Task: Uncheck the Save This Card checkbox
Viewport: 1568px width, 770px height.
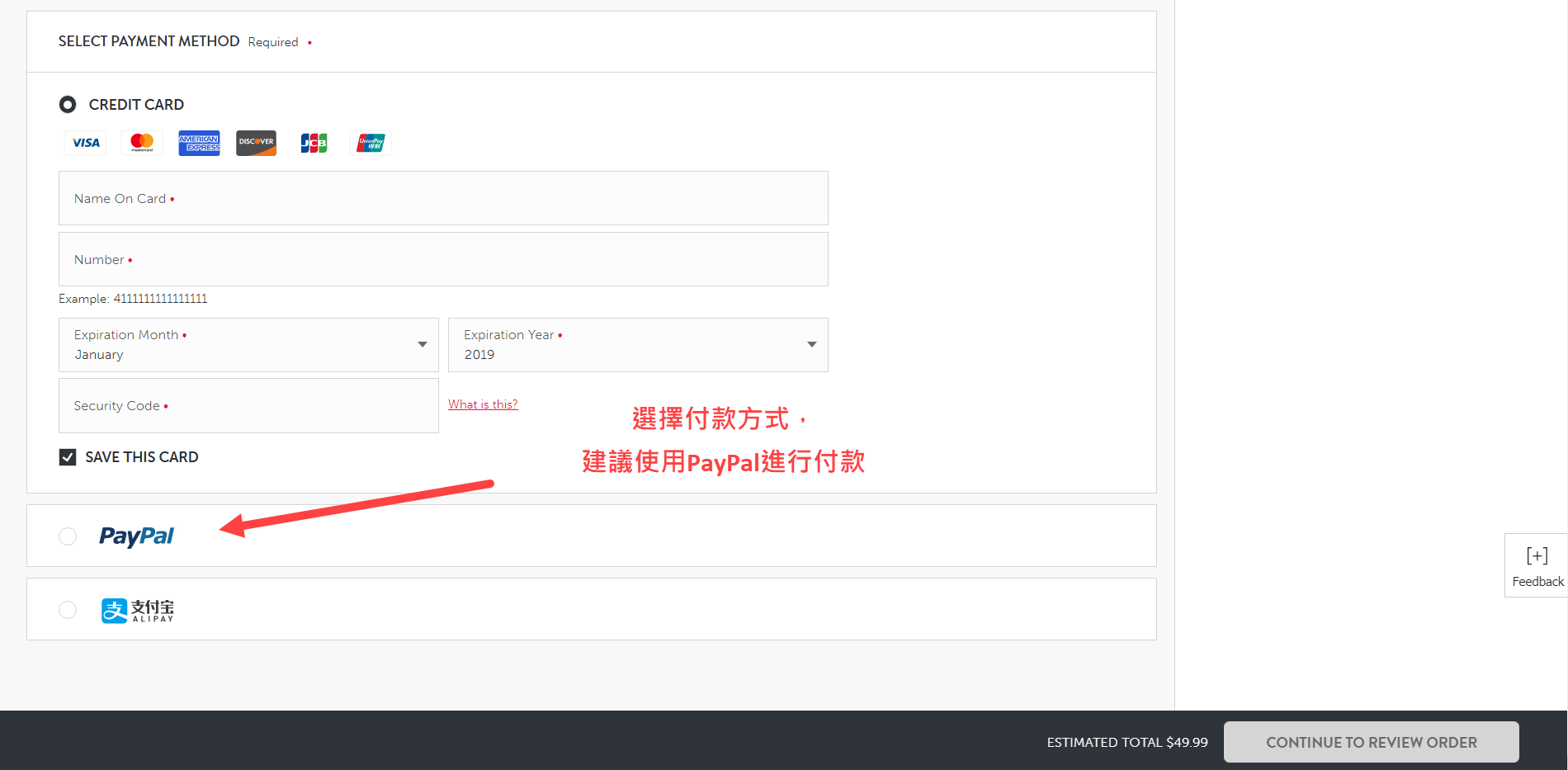Action: (68, 457)
